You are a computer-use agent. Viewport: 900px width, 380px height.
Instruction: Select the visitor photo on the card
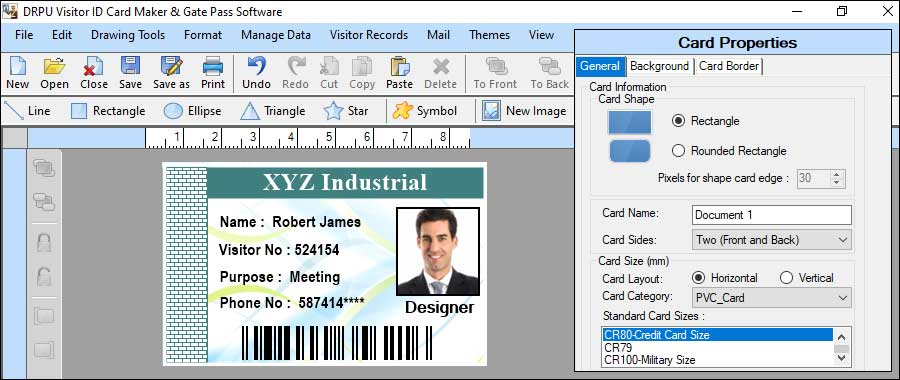pyautogui.click(x=438, y=251)
